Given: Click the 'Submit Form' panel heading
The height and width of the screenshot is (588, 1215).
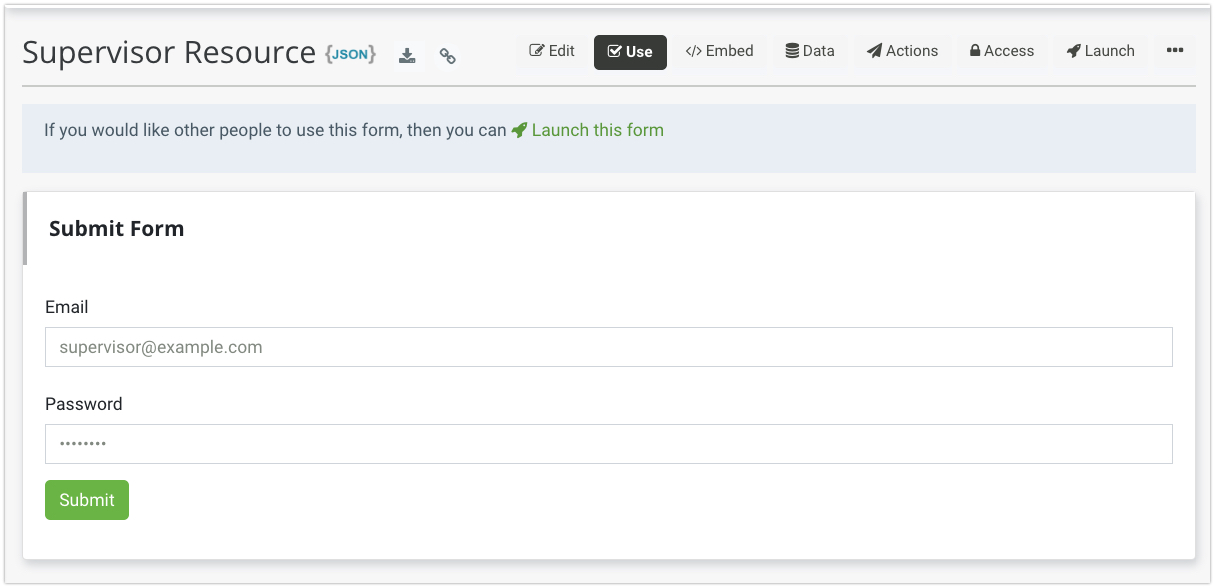Looking at the screenshot, I should 117,228.
